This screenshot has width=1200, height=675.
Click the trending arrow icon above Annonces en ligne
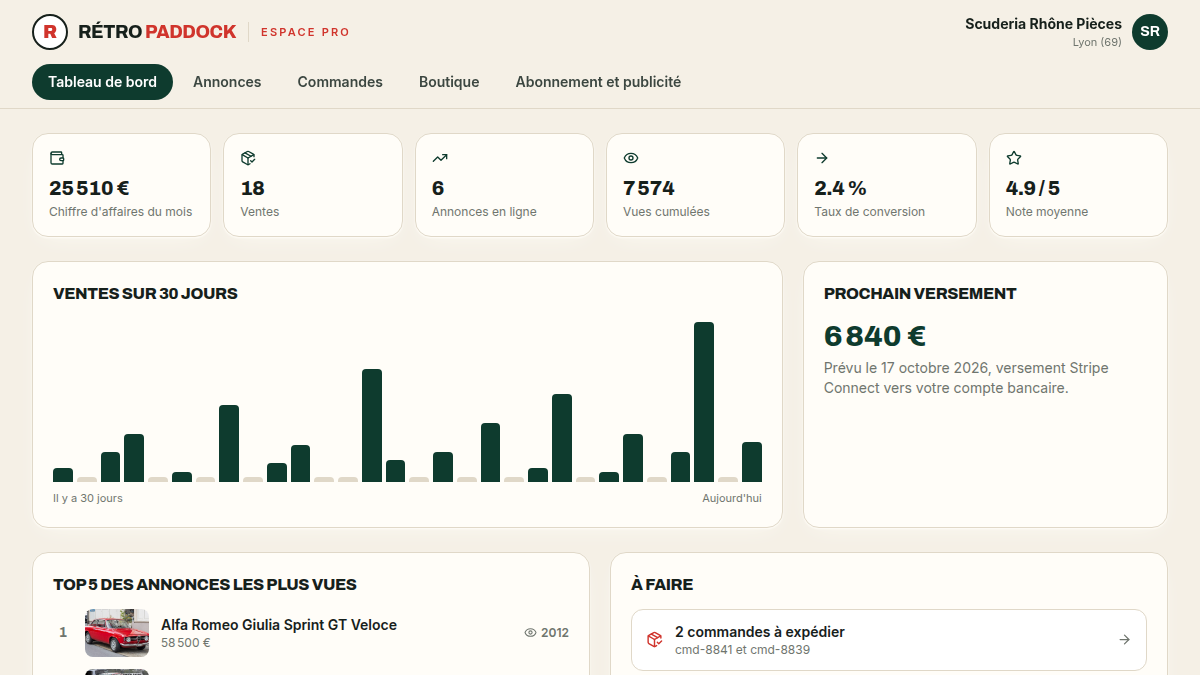[440, 158]
